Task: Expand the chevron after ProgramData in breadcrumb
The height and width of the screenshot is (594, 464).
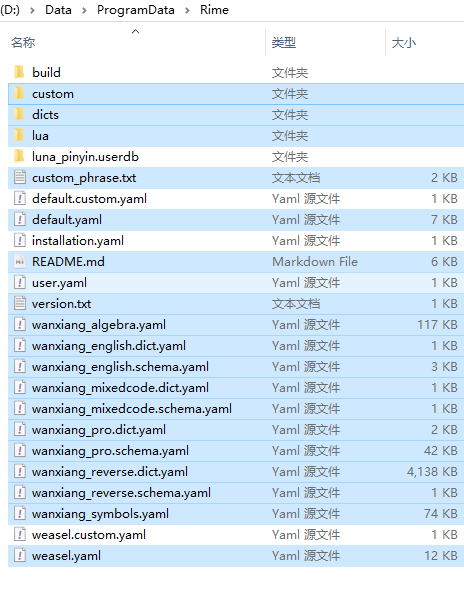Action: [x=187, y=10]
